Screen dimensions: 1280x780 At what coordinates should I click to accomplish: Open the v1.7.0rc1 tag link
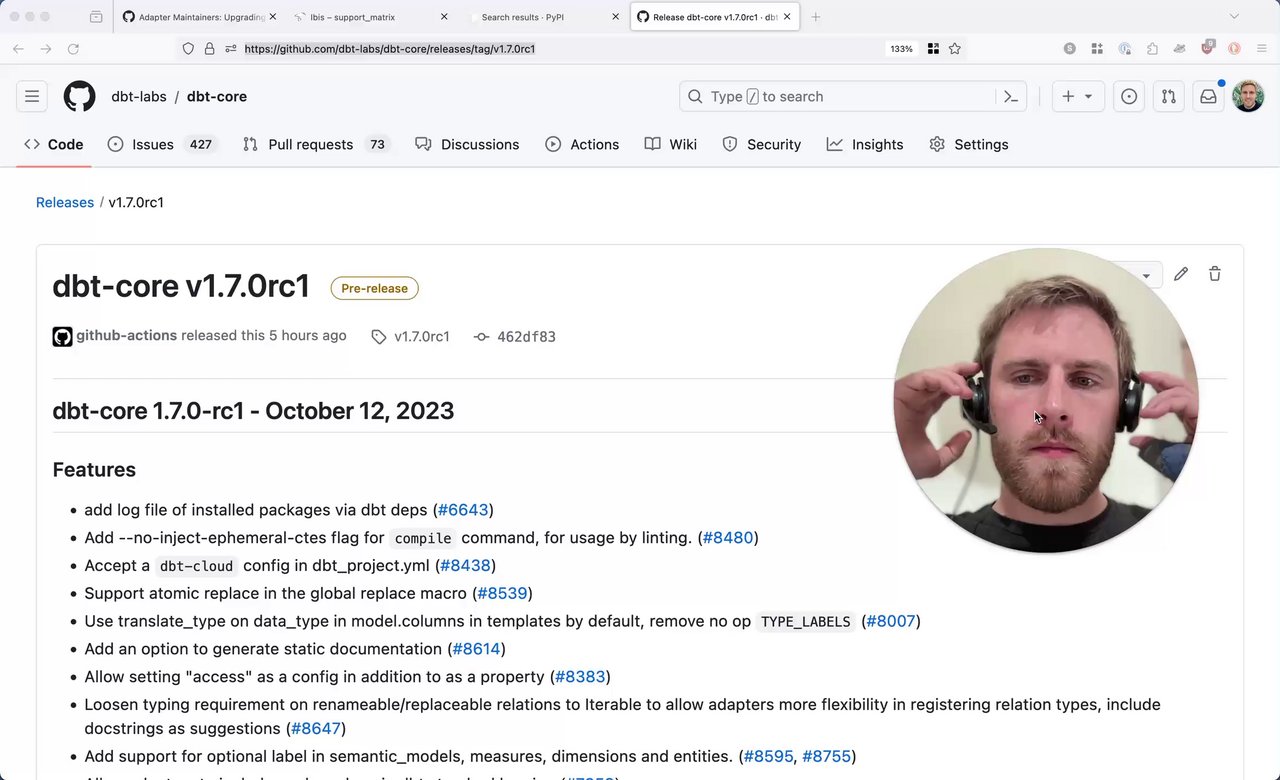[x=410, y=336]
